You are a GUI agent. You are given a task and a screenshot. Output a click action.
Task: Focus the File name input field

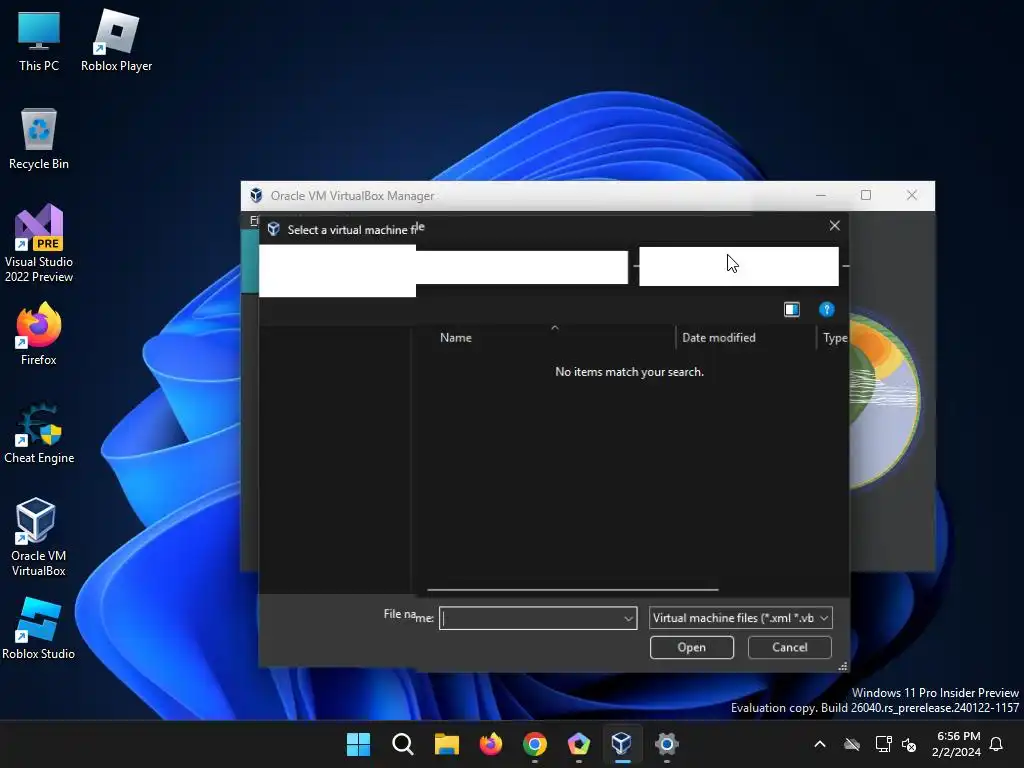(x=531, y=618)
